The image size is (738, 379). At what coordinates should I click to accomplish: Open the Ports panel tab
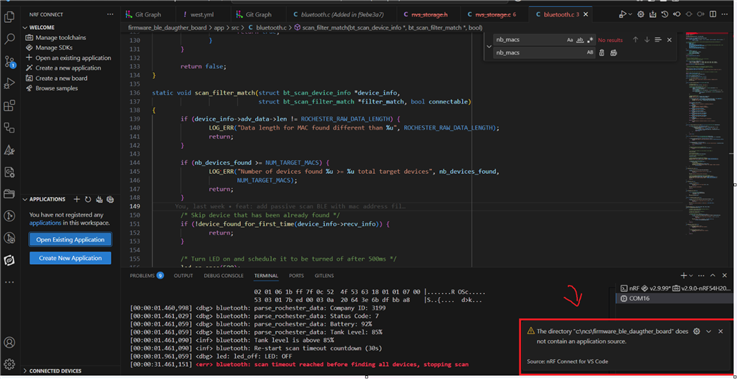click(x=296, y=275)
